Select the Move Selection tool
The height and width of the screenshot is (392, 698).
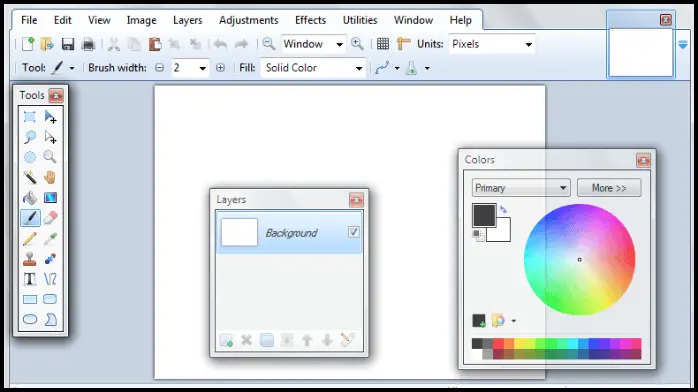coord(50,137)
